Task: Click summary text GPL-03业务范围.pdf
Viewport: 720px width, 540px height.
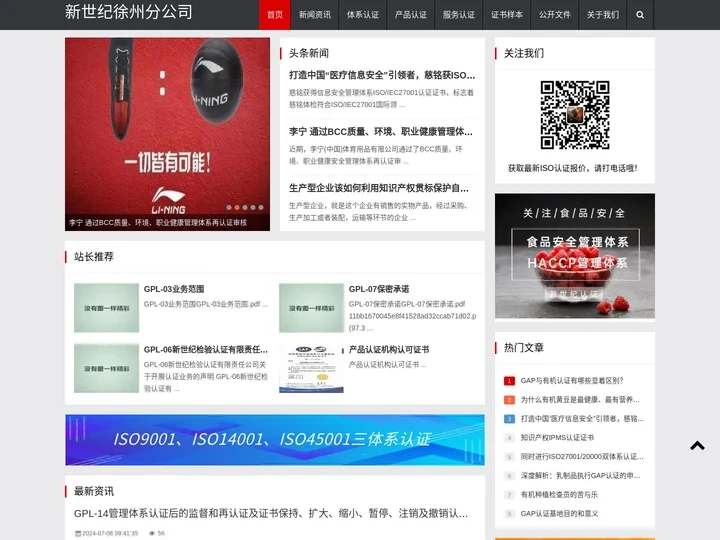Action: pos(205,304)
